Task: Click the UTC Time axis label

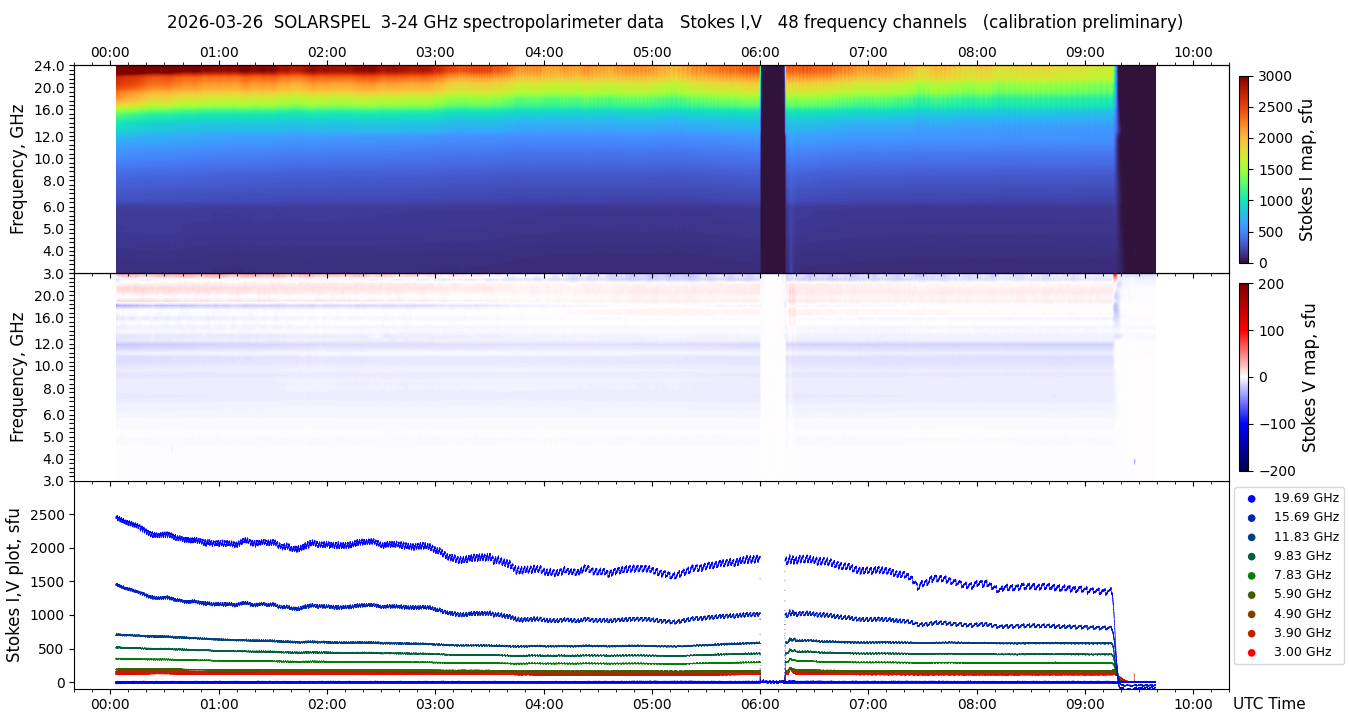Action: (x=1269, y=704)
